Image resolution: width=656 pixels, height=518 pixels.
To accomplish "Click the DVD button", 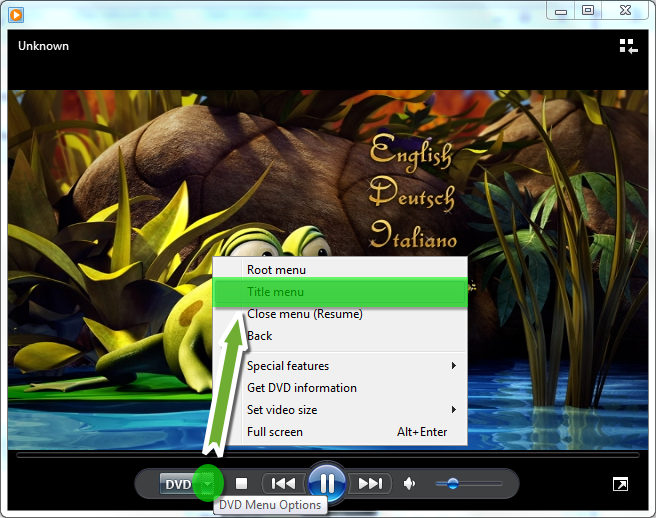I will coord(179,484).
